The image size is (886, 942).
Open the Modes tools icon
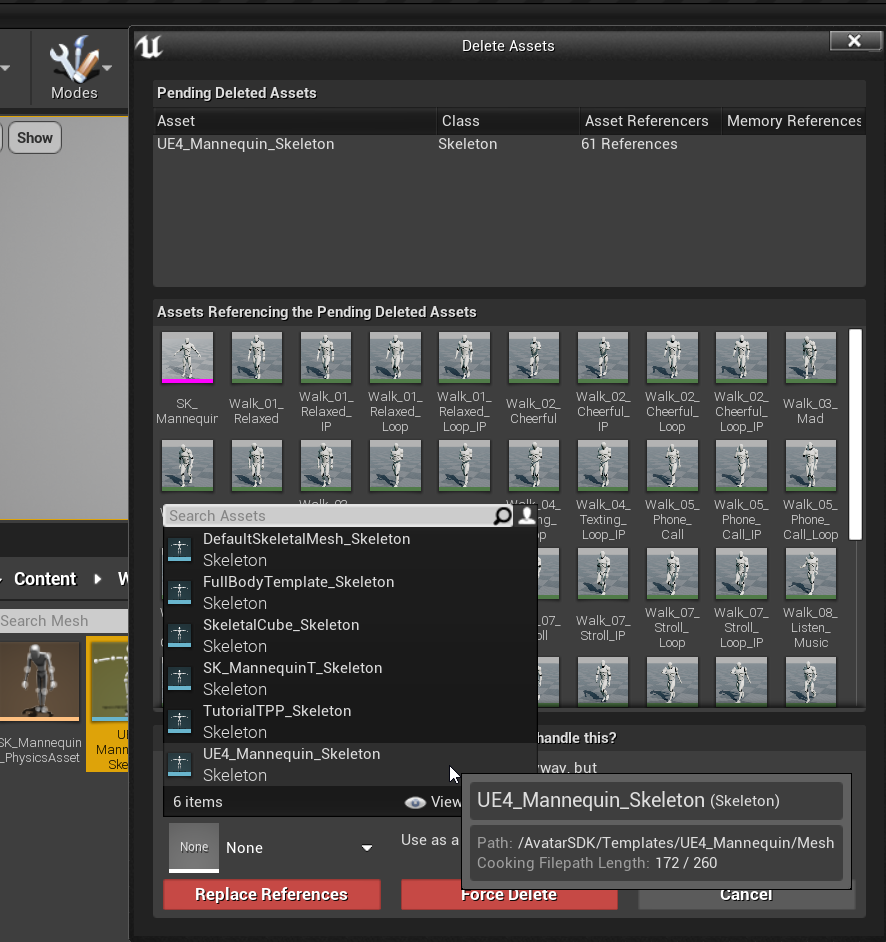[74, 59]
